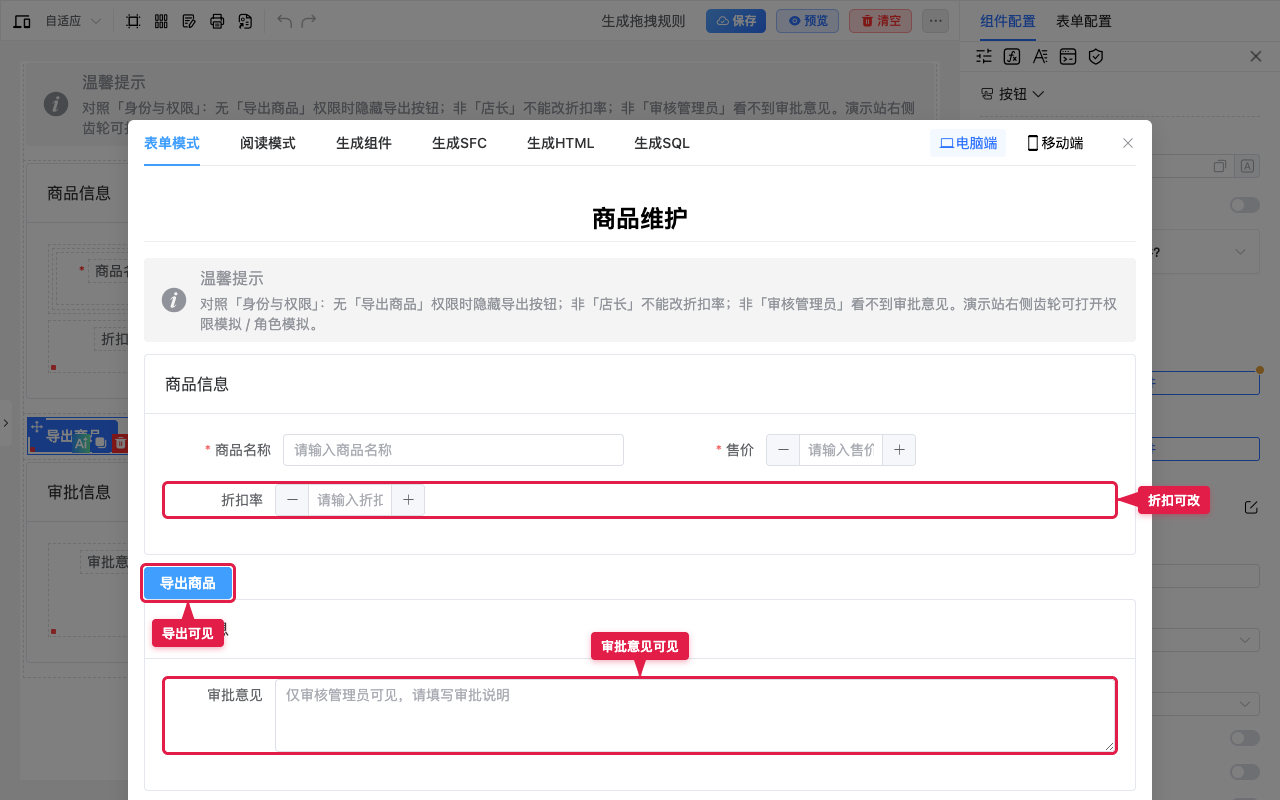Close the right config panel with X

[x=1256, y=57]
